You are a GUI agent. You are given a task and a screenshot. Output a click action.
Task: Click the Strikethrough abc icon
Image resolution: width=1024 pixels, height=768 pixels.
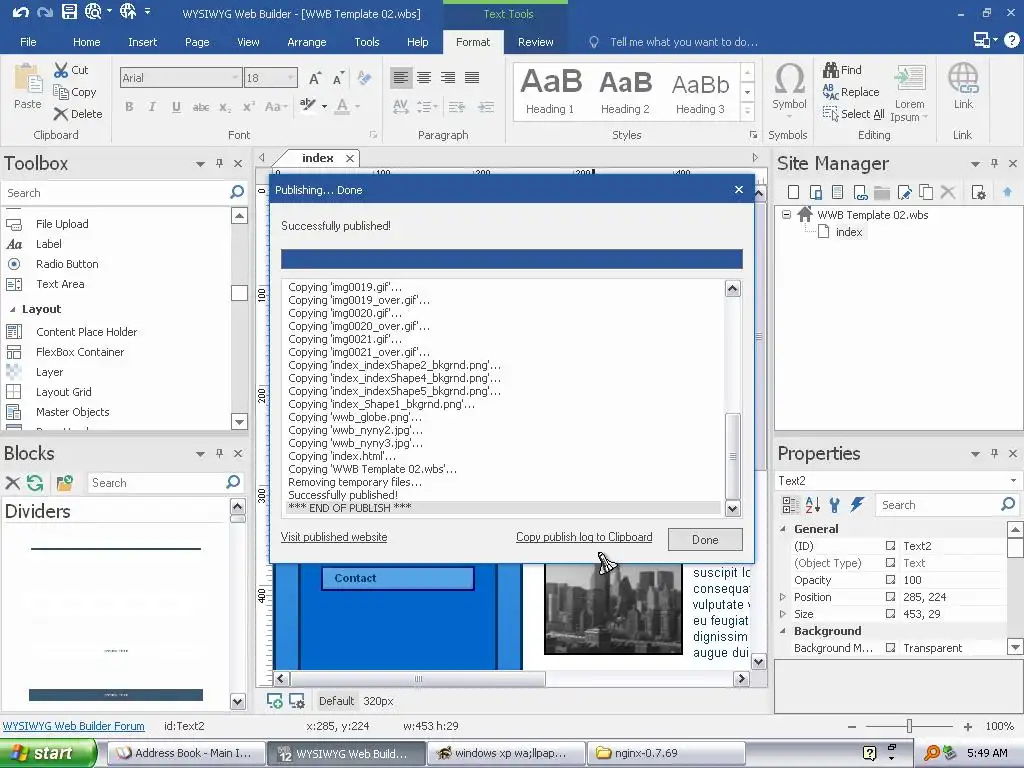pos(200,106)
